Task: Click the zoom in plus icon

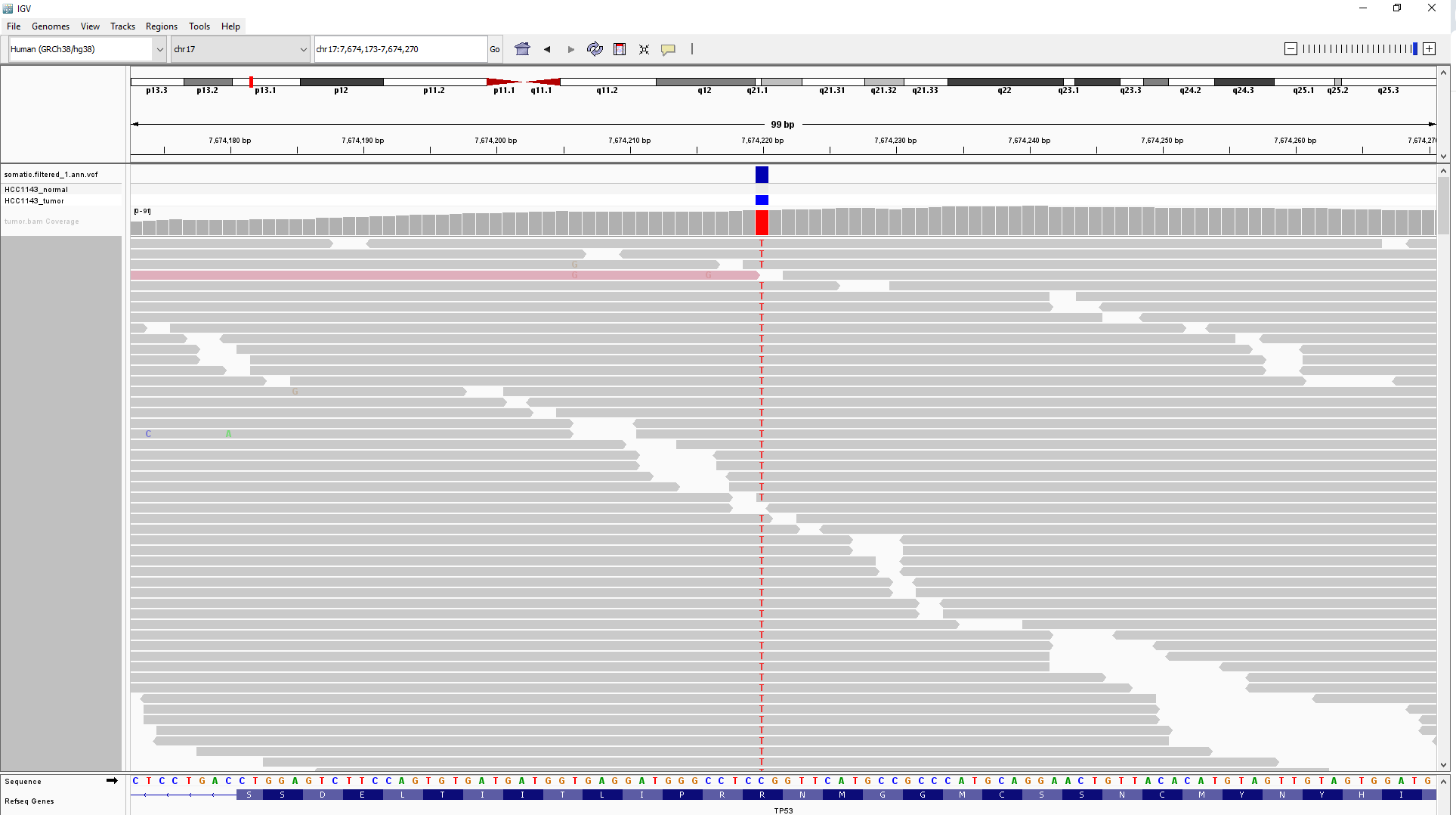Action: click(1429, 48)
